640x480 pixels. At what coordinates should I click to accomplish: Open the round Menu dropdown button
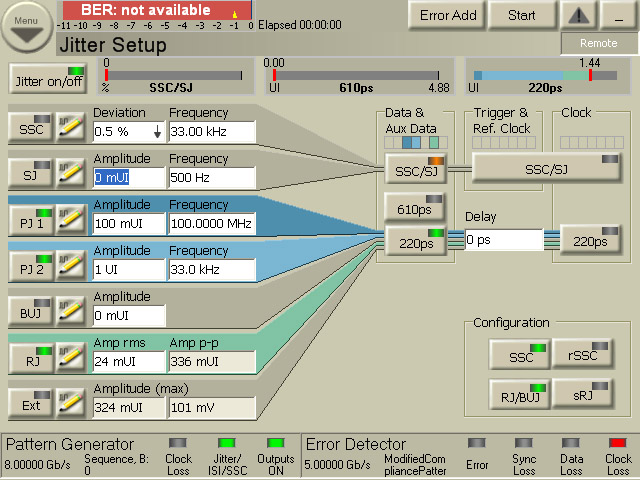27,27
